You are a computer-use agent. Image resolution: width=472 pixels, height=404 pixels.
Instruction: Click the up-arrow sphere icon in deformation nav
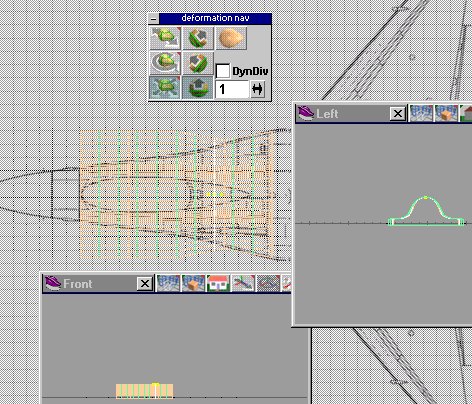tap(198, 87)
